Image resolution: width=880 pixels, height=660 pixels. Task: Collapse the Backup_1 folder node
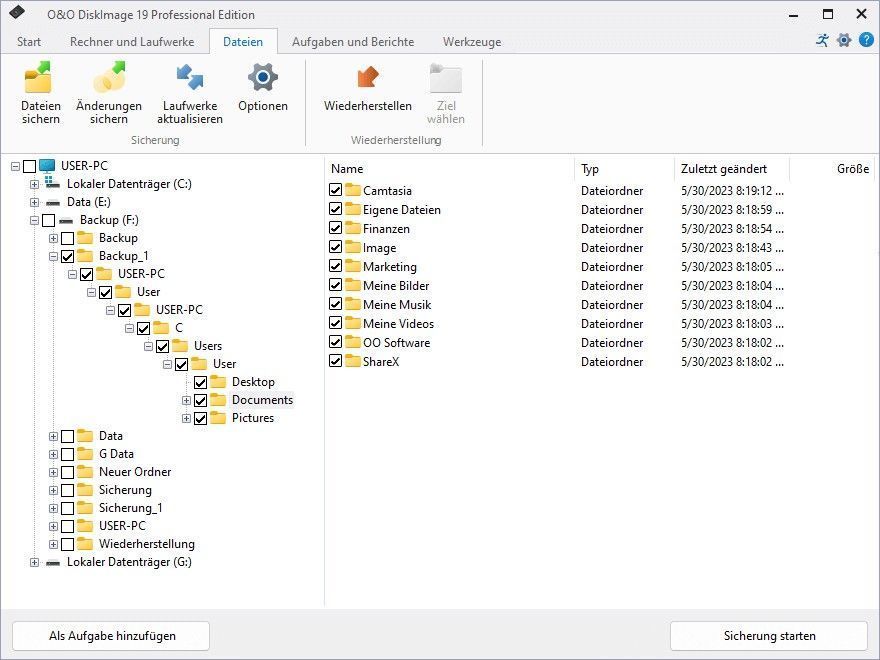53,256
